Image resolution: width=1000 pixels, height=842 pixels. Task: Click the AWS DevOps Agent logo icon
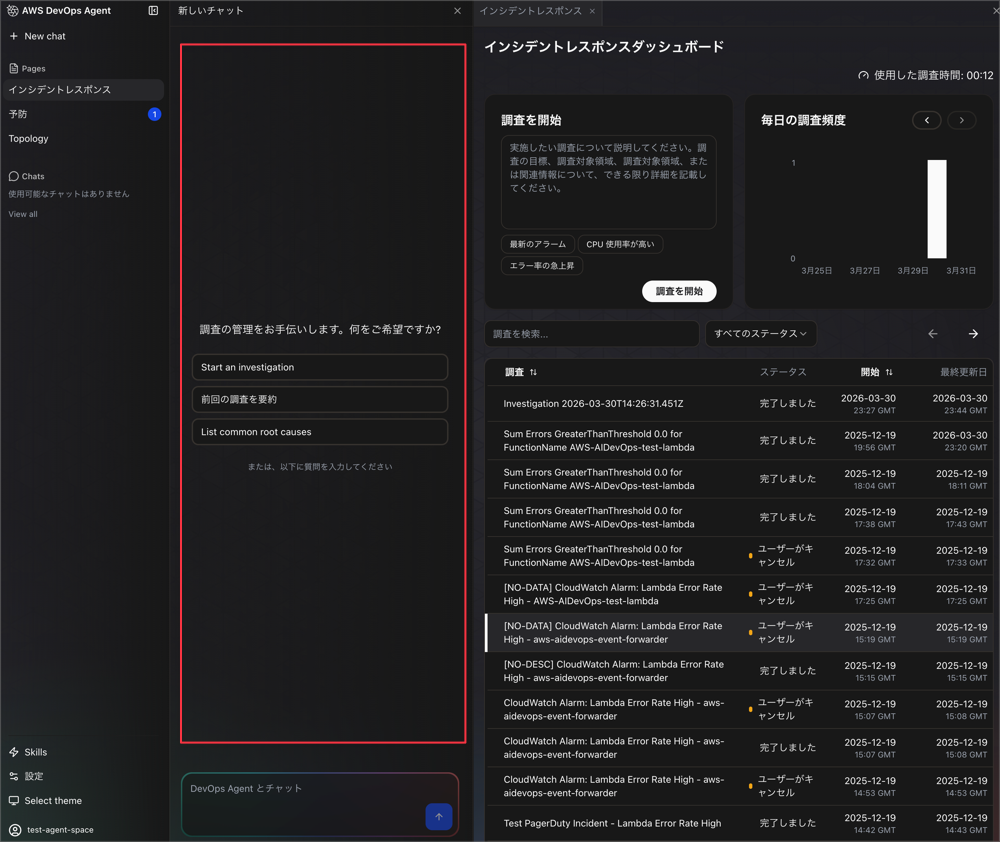[11, 11]
